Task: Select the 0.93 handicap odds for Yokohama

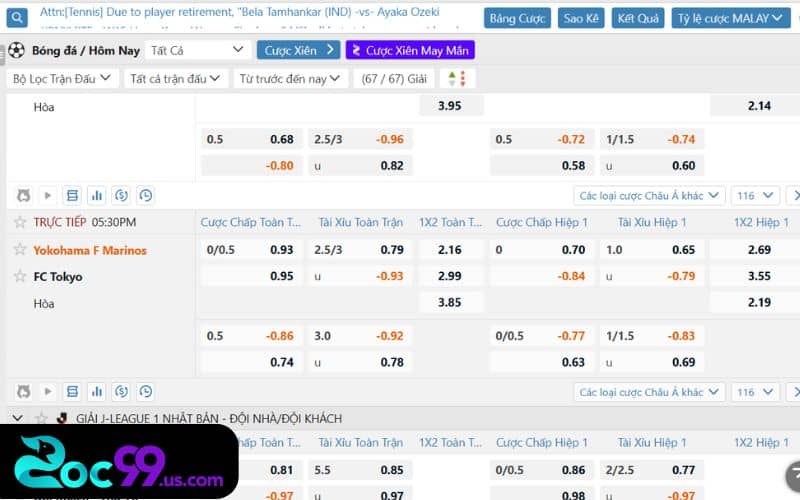Action: 281,250
